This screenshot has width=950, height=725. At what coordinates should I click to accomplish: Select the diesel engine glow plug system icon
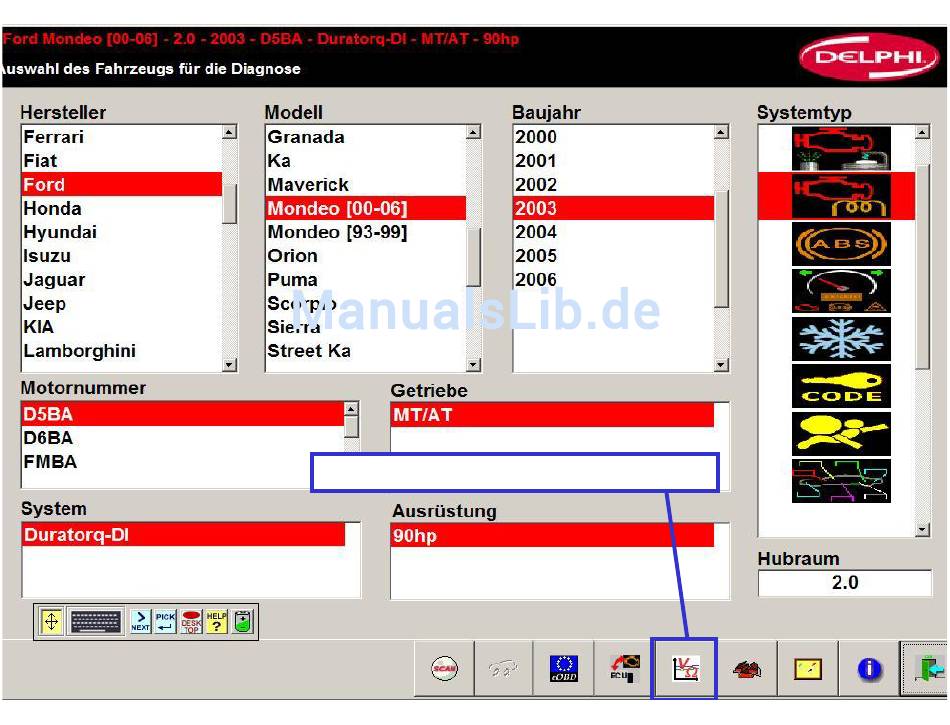pos(841,196)
